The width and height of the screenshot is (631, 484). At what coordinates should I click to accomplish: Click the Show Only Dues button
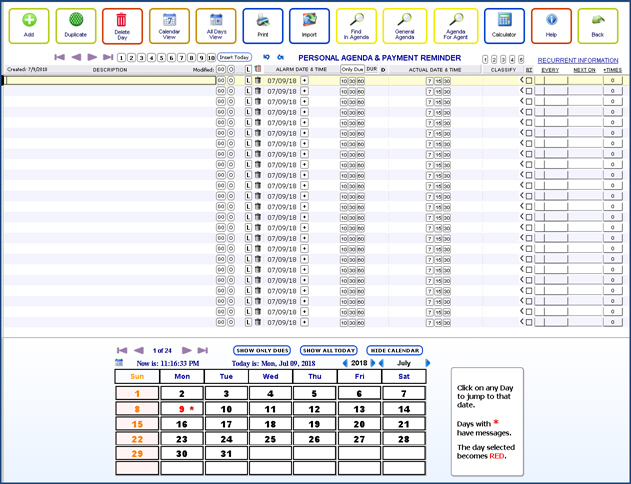[x=262, y=350]
